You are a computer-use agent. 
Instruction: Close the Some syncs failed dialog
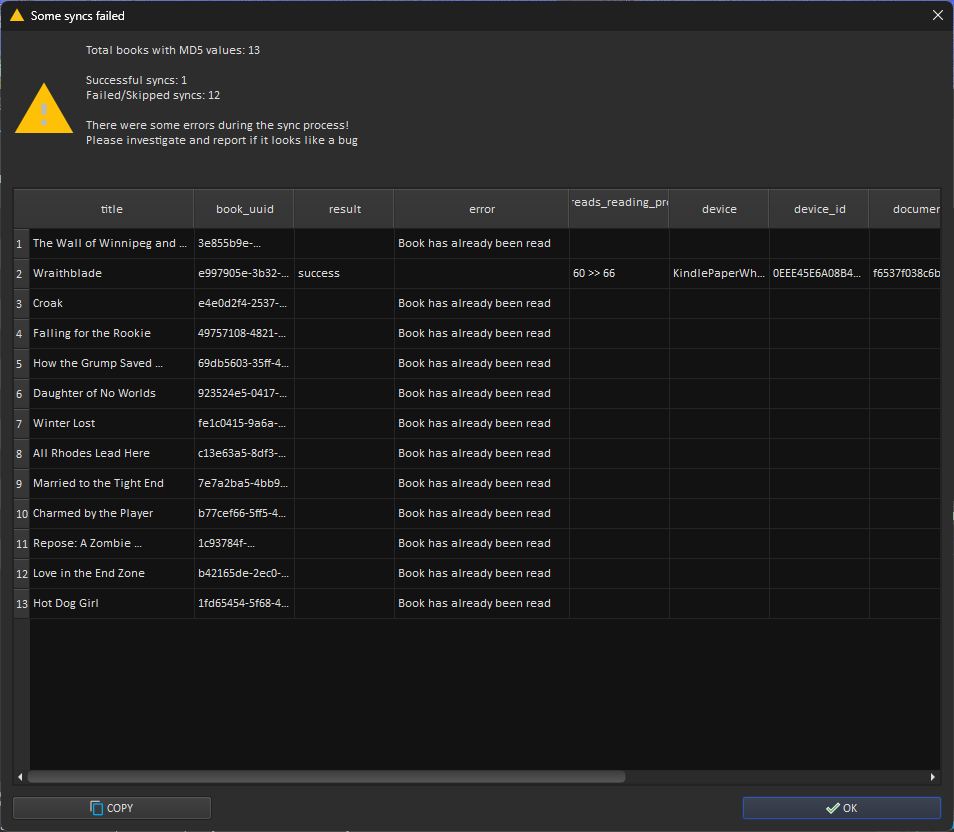(x=938, y=15)
